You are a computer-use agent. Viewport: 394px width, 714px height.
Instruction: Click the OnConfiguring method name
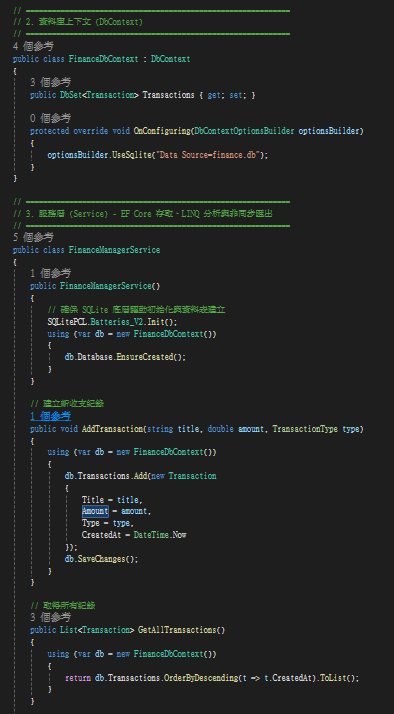(162, 131)
